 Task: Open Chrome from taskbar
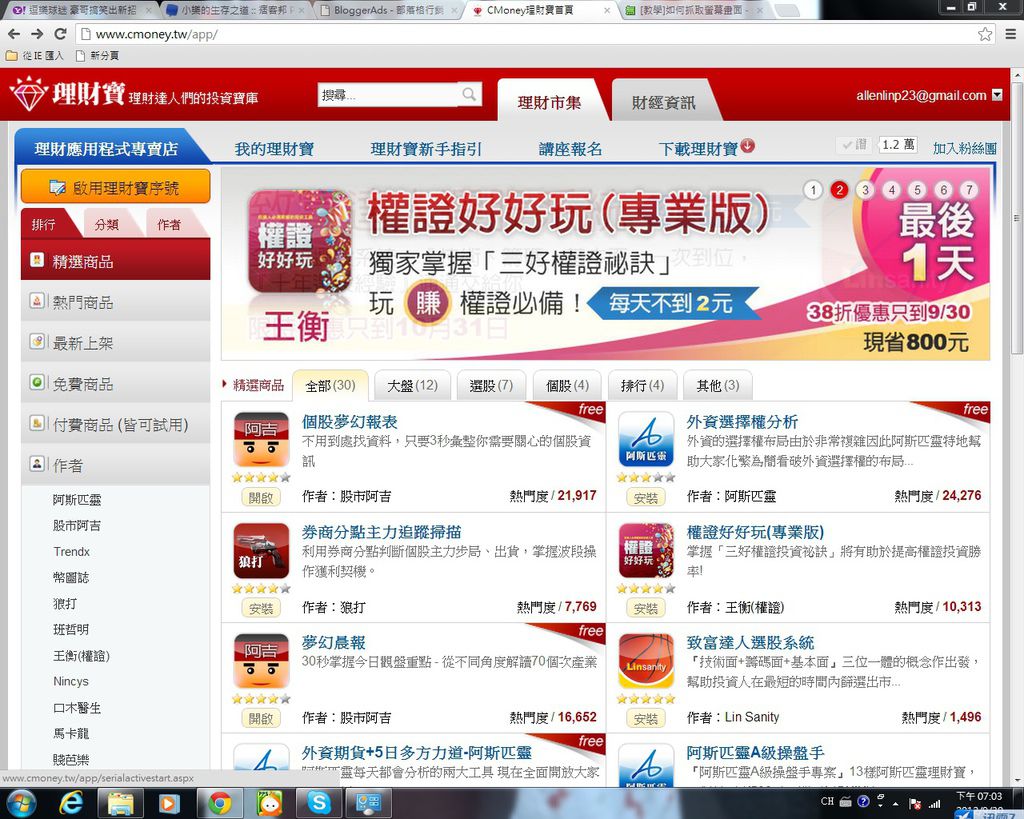219,803
